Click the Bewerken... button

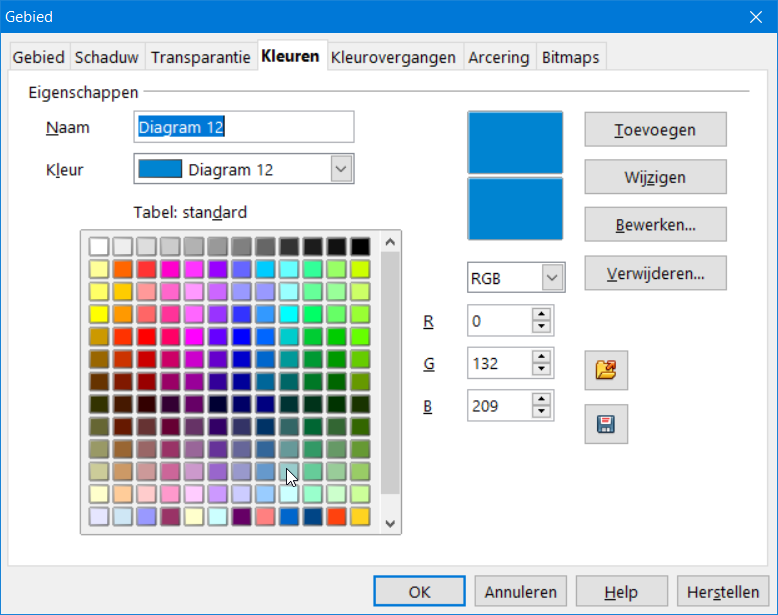655,224
